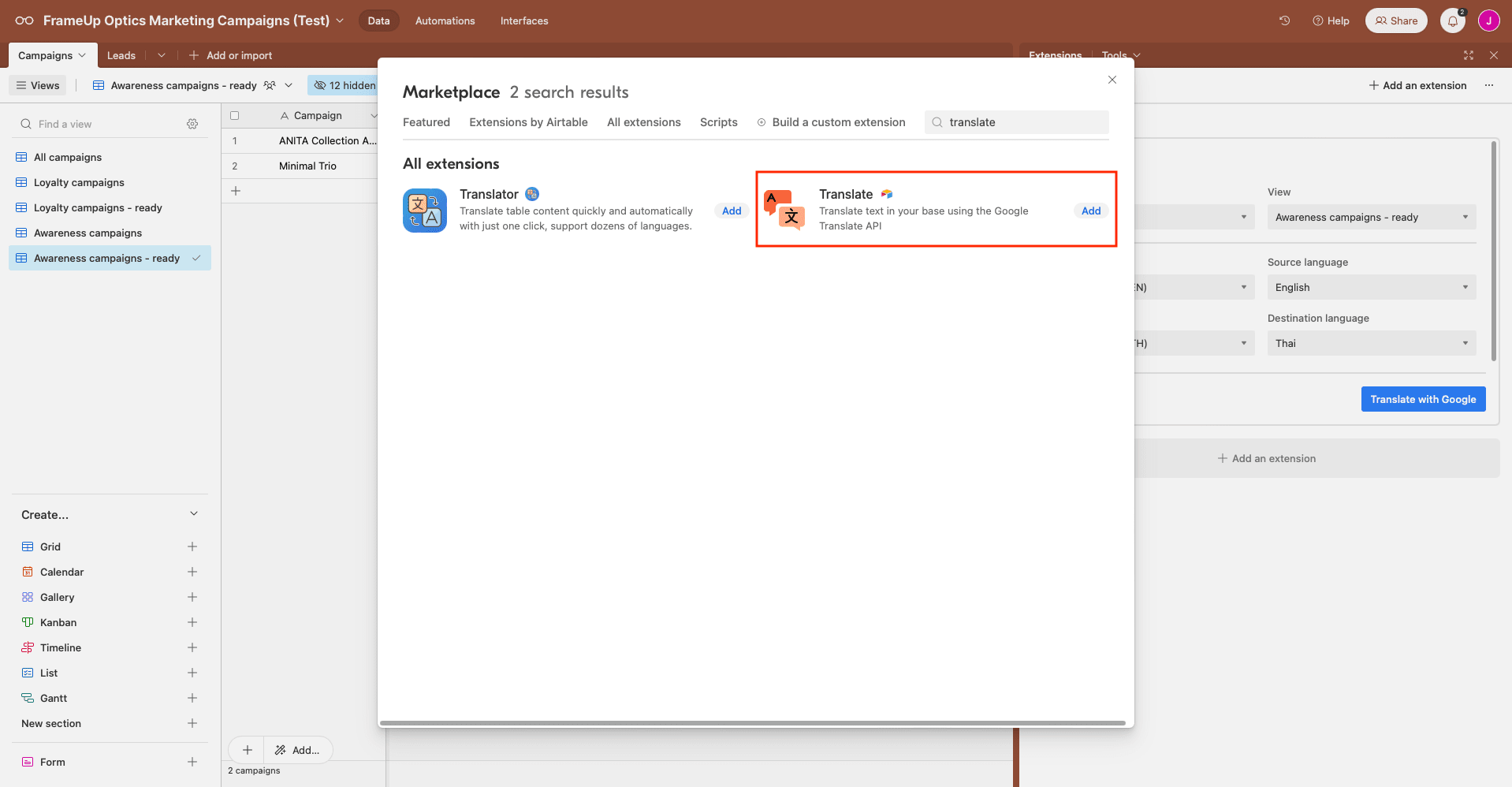
Task: Open the Calendar view creation icon
Action: [x=28, y=572]
